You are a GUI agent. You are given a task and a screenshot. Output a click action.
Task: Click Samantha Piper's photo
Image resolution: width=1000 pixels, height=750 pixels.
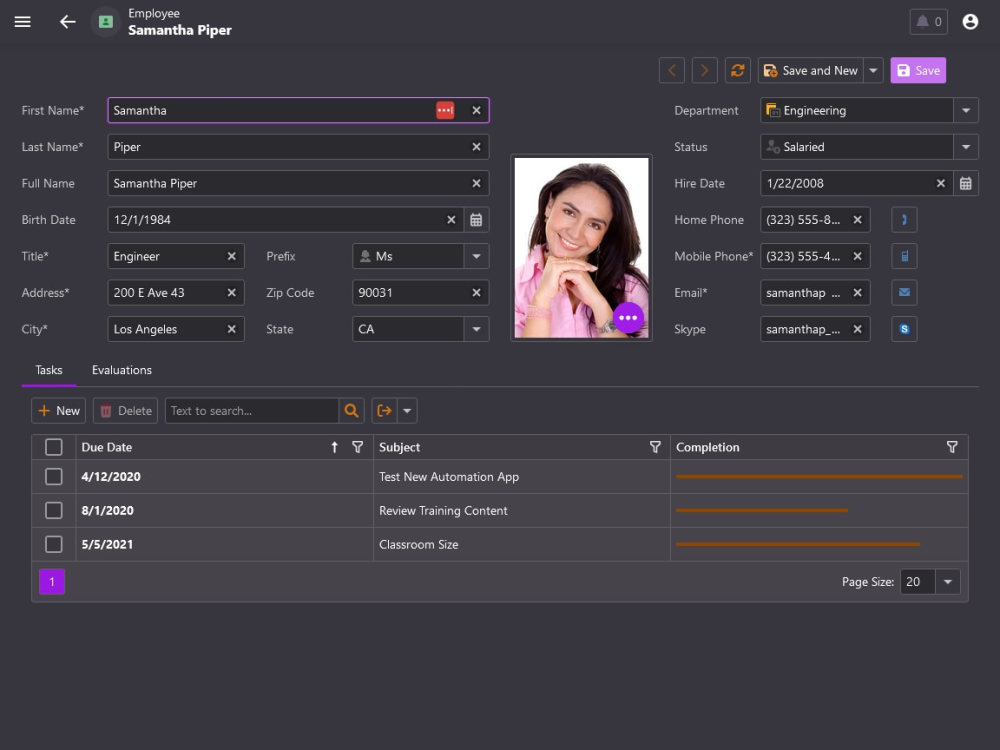(x=581, y=247)
